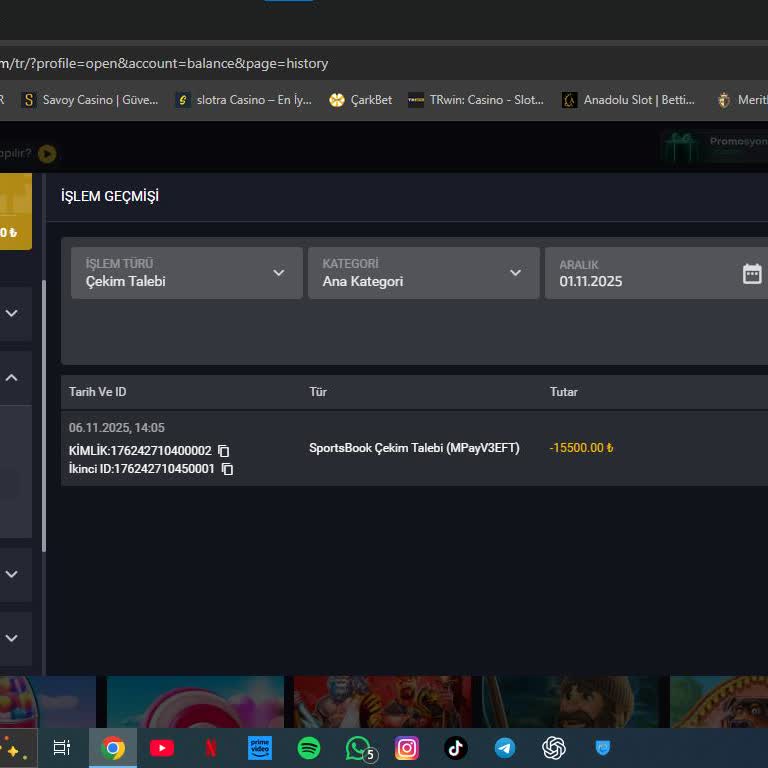This screenshot has width=768, height=768.
Task: Open Spotify from the taskbar
Action: [x=309, y=748]
